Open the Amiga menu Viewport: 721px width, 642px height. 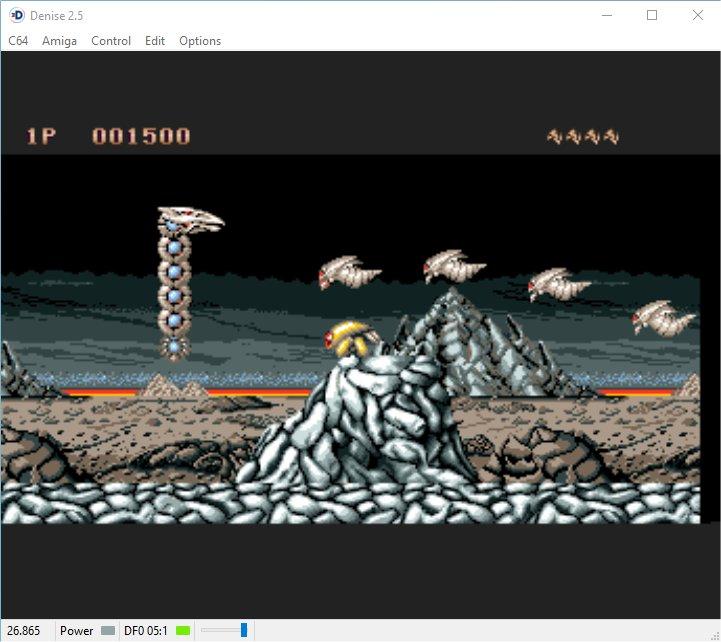click(x=59, y=41)
